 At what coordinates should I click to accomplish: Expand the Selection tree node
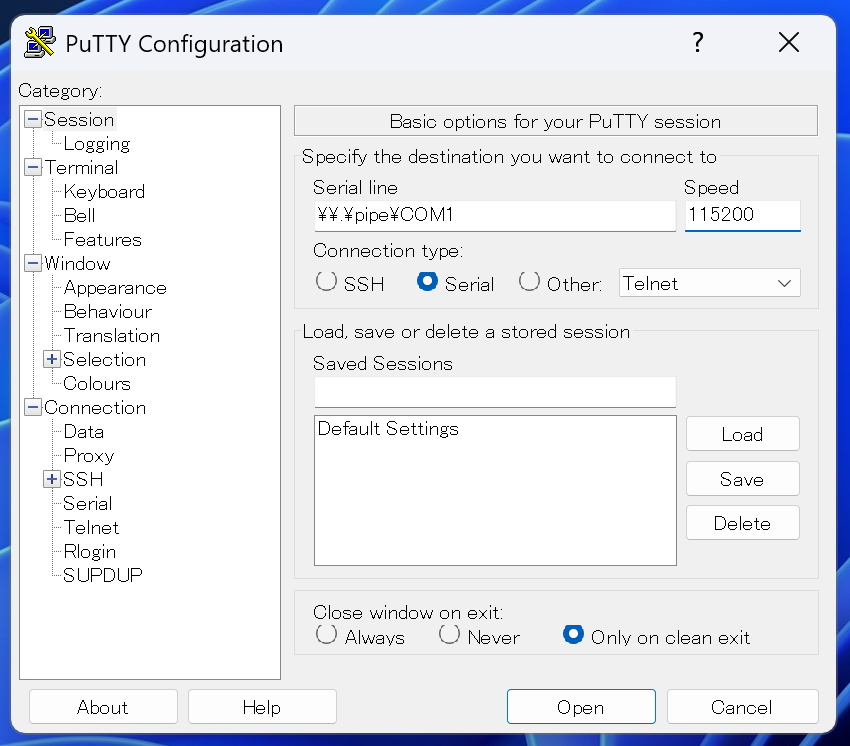pos(50,359)
